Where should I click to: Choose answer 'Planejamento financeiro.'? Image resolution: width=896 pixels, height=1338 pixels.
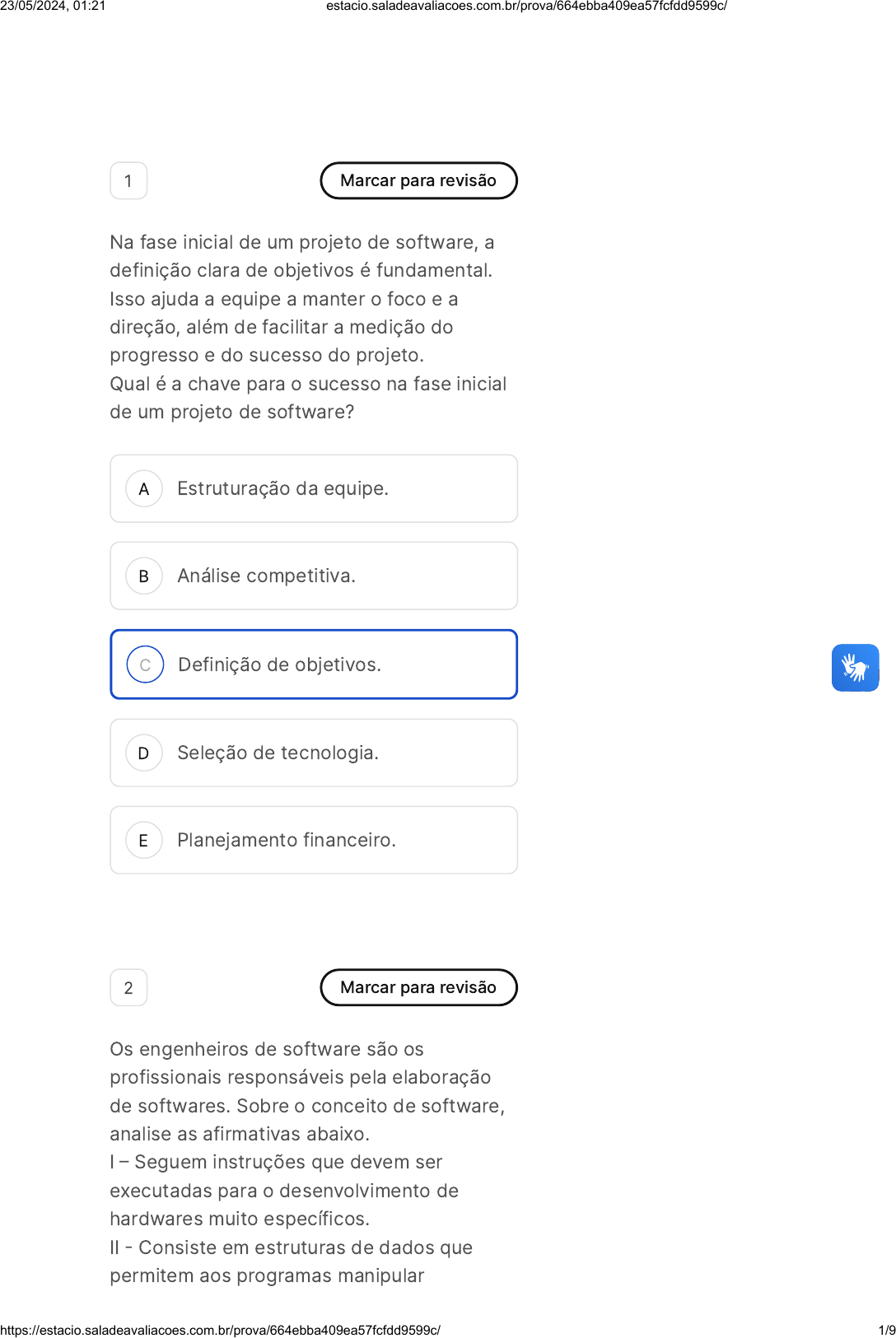pos(314,840)
